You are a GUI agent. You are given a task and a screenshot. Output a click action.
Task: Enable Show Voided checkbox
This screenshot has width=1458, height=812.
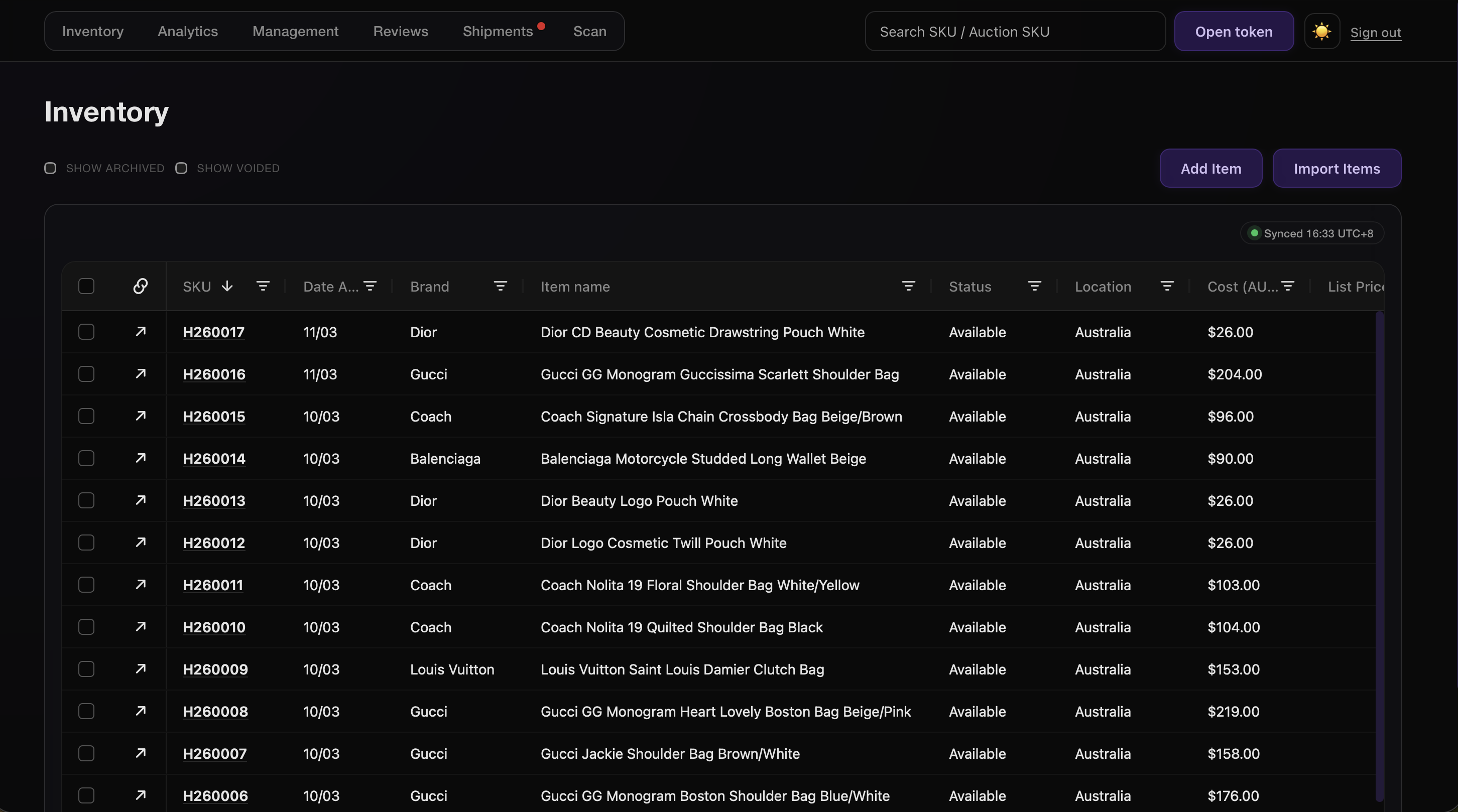[x=181, y=168]
